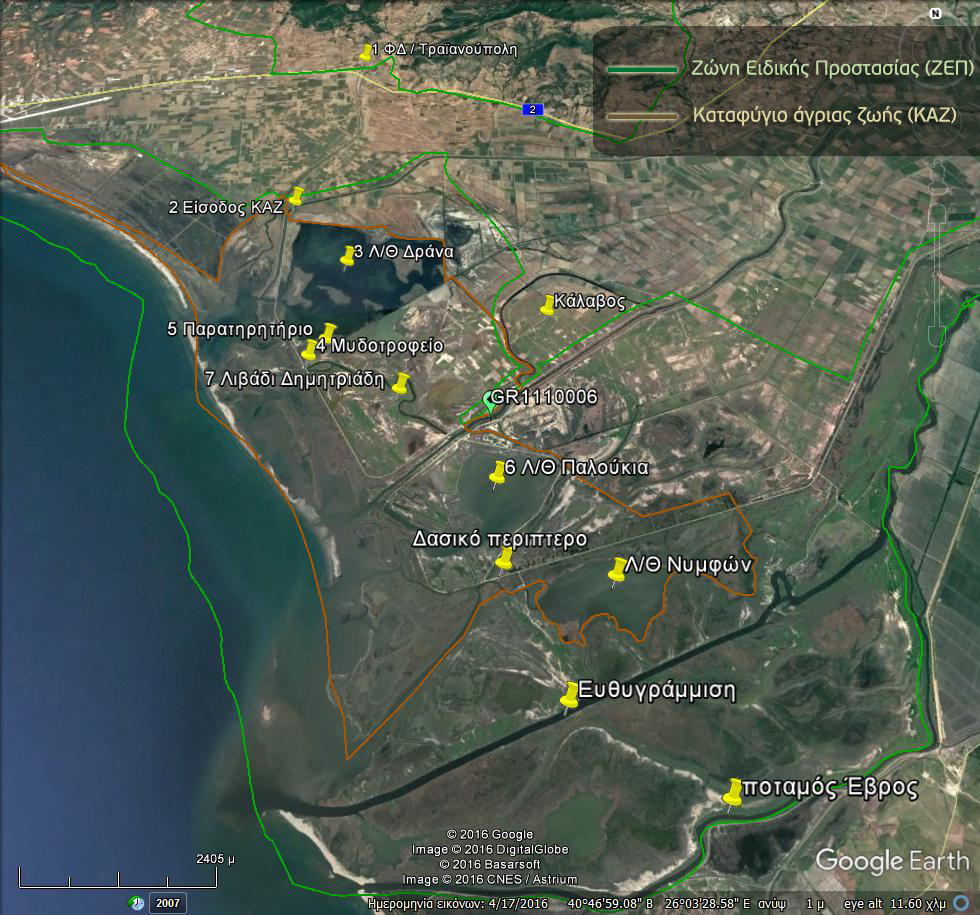Click the 3 Λ/Θ Δράνα placemark pin

coord(348,255)
